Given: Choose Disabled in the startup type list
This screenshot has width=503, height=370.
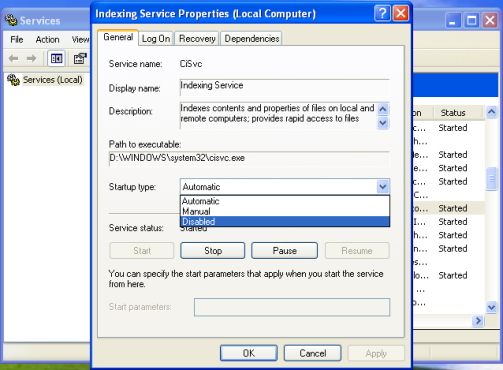Looking at the screenshot, I should [x=285, y=221].
